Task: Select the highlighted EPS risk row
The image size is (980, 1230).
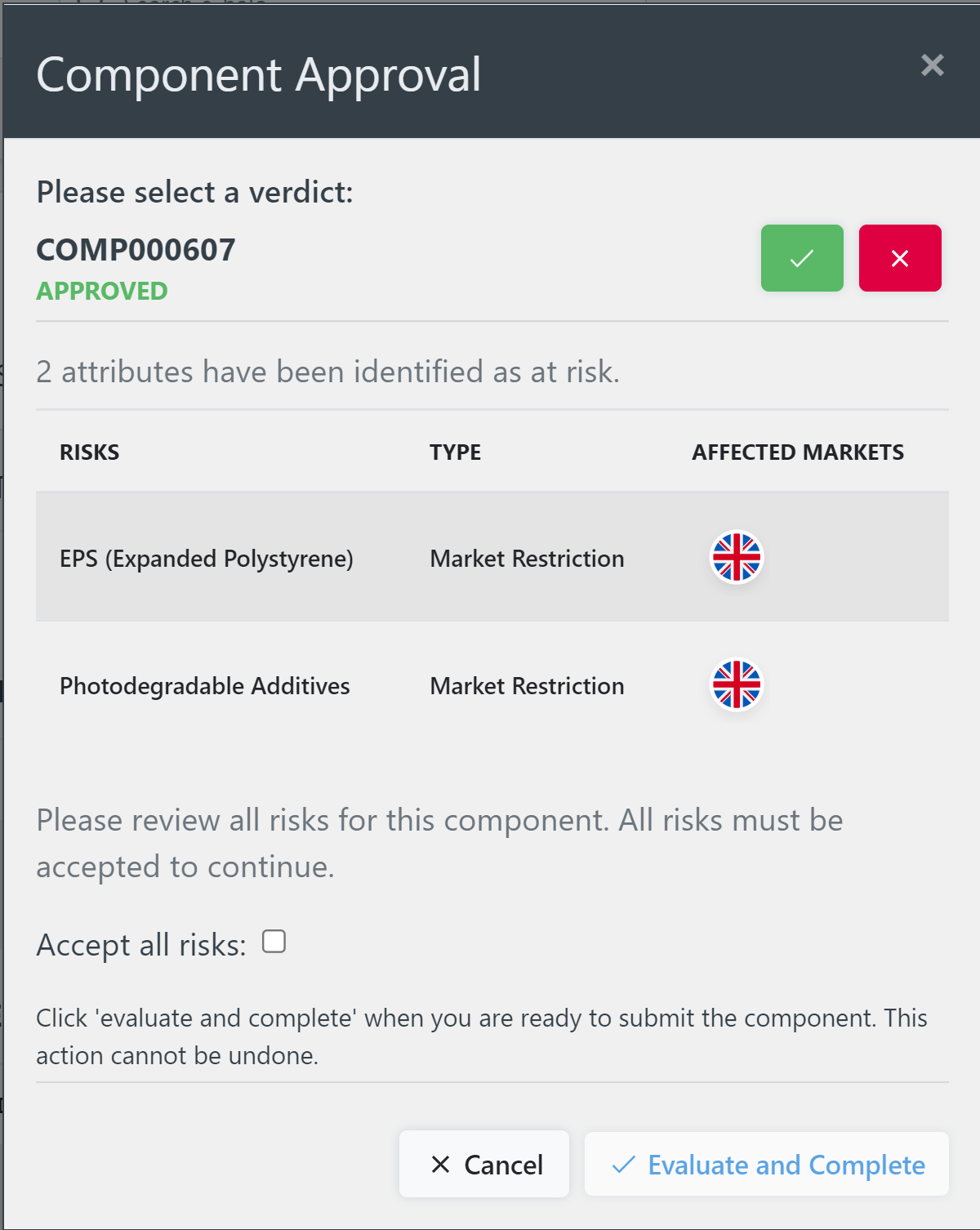Action: 490,557
